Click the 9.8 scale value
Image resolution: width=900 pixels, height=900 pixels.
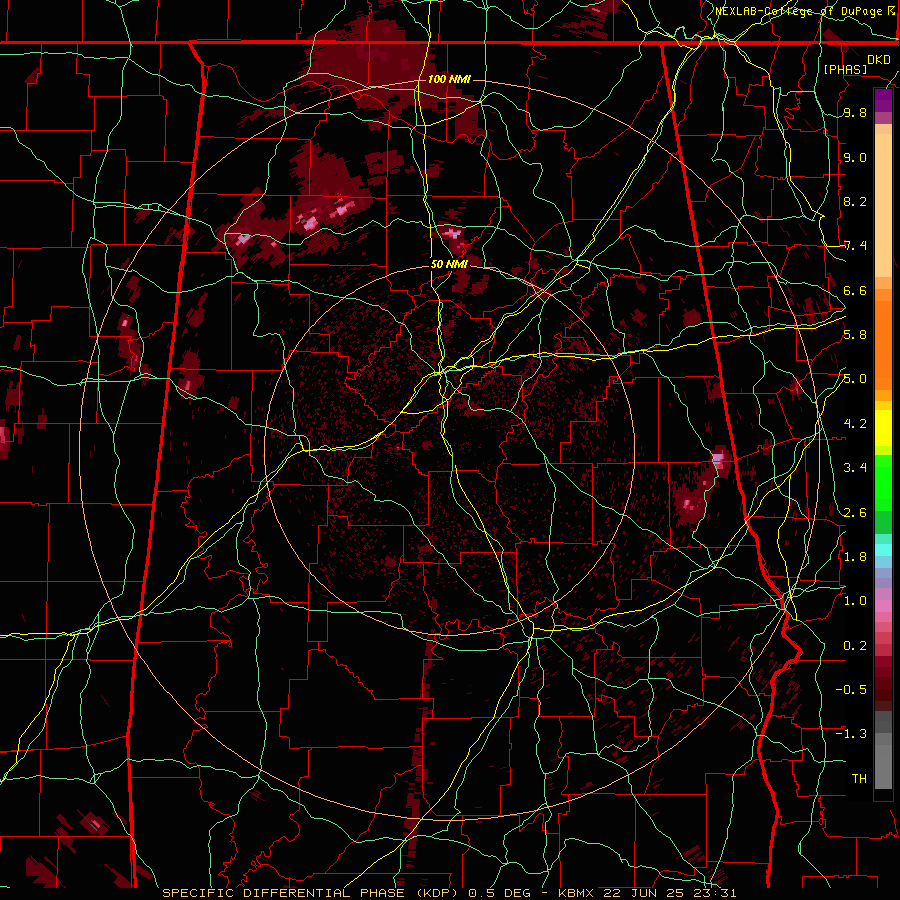click(x=855, y=113)
